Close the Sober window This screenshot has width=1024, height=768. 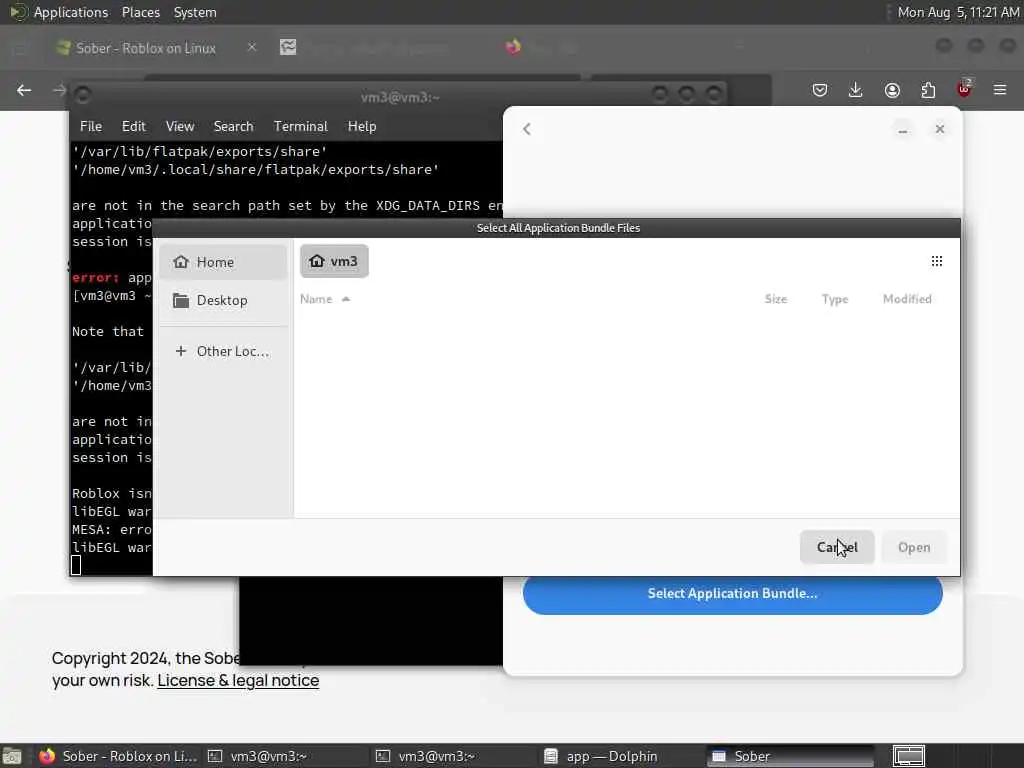[940, 129]
